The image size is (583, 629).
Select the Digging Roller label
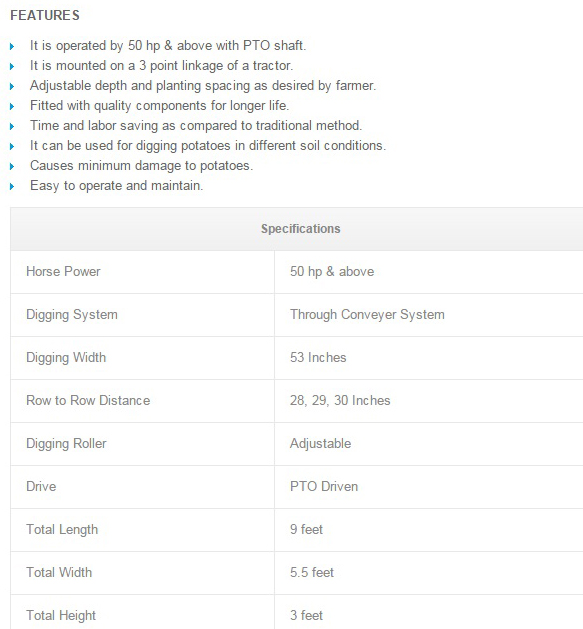click(x=66, y=444)
